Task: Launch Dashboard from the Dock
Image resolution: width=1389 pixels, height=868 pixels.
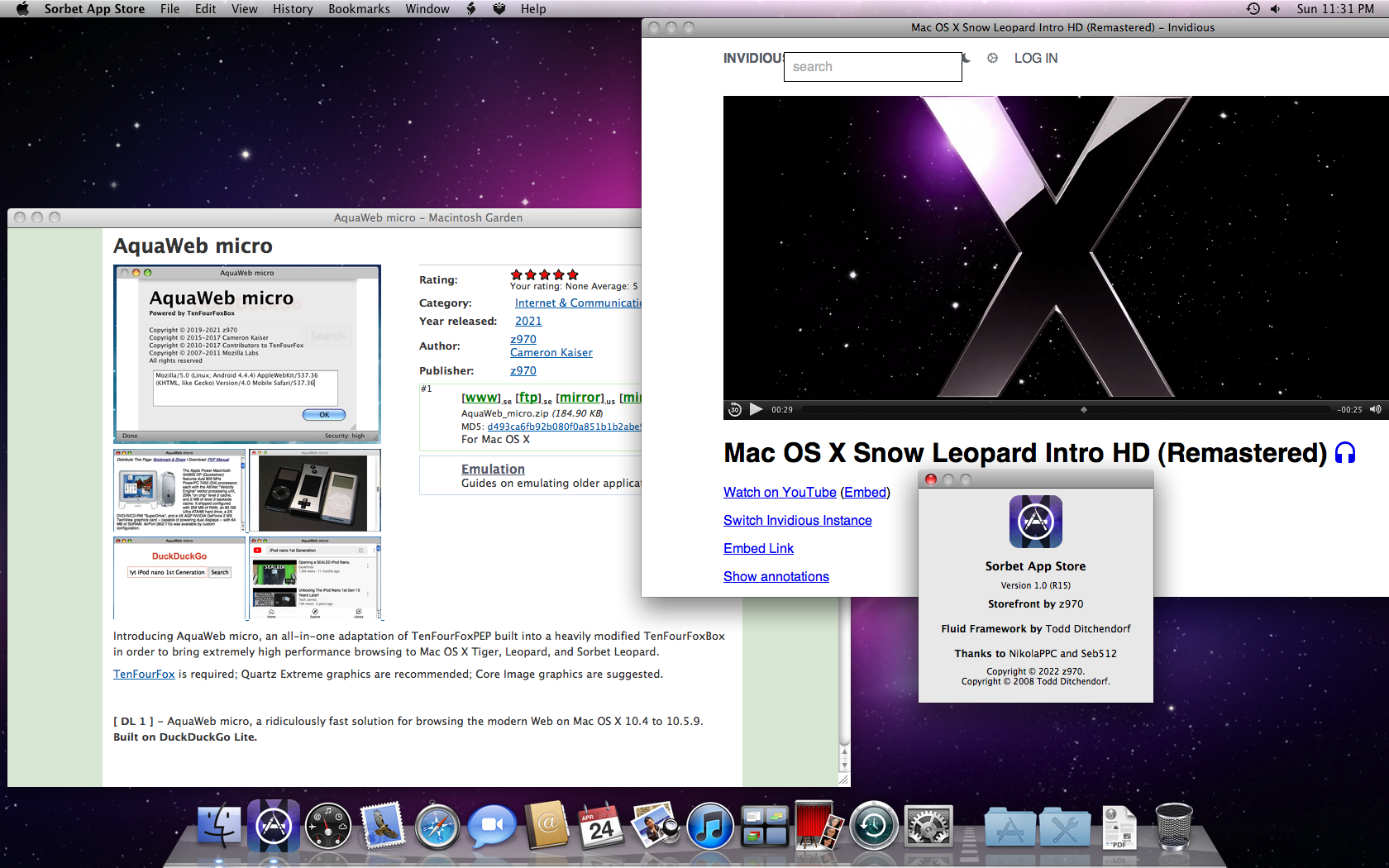Action: [327, 827]
